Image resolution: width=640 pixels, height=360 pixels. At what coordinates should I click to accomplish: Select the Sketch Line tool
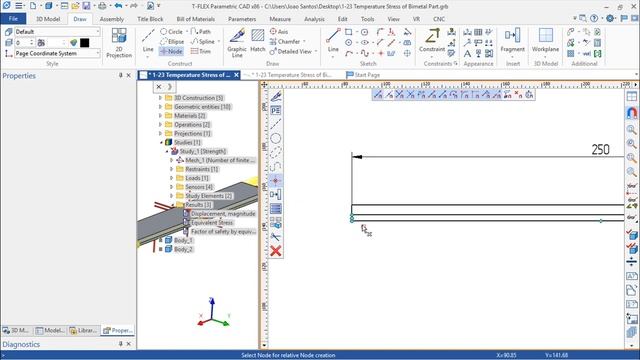pos(333,41)
